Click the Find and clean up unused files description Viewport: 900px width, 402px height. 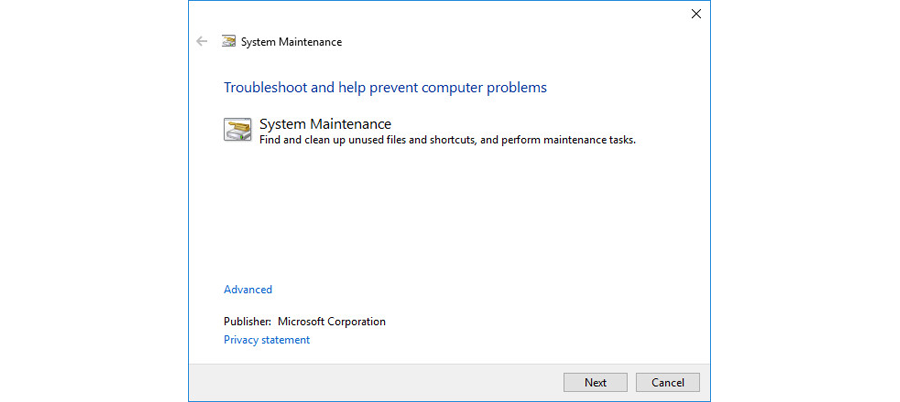pyautogui.click(x=448, y=140)
